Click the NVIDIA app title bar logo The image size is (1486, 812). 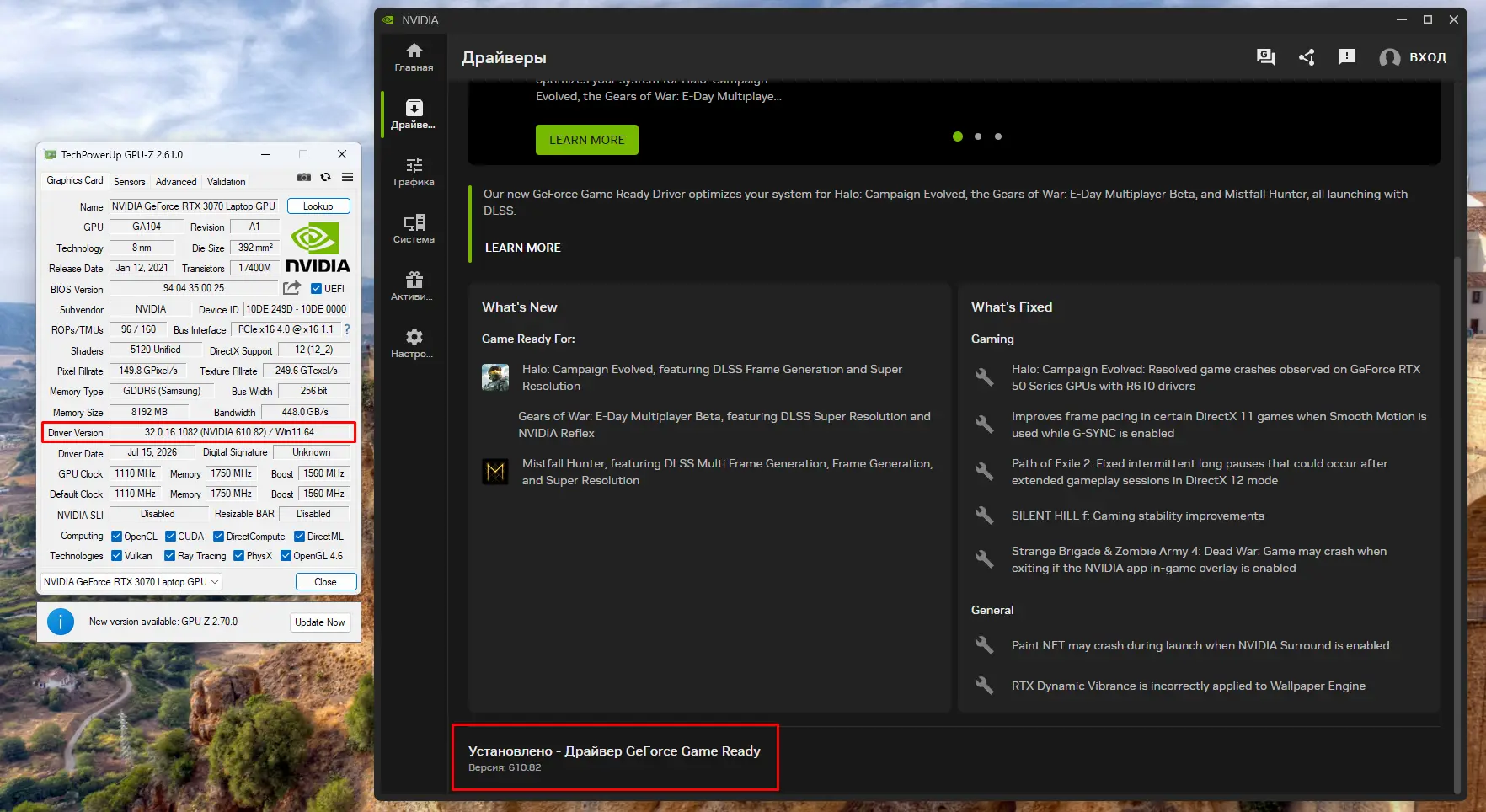[388, 20]
